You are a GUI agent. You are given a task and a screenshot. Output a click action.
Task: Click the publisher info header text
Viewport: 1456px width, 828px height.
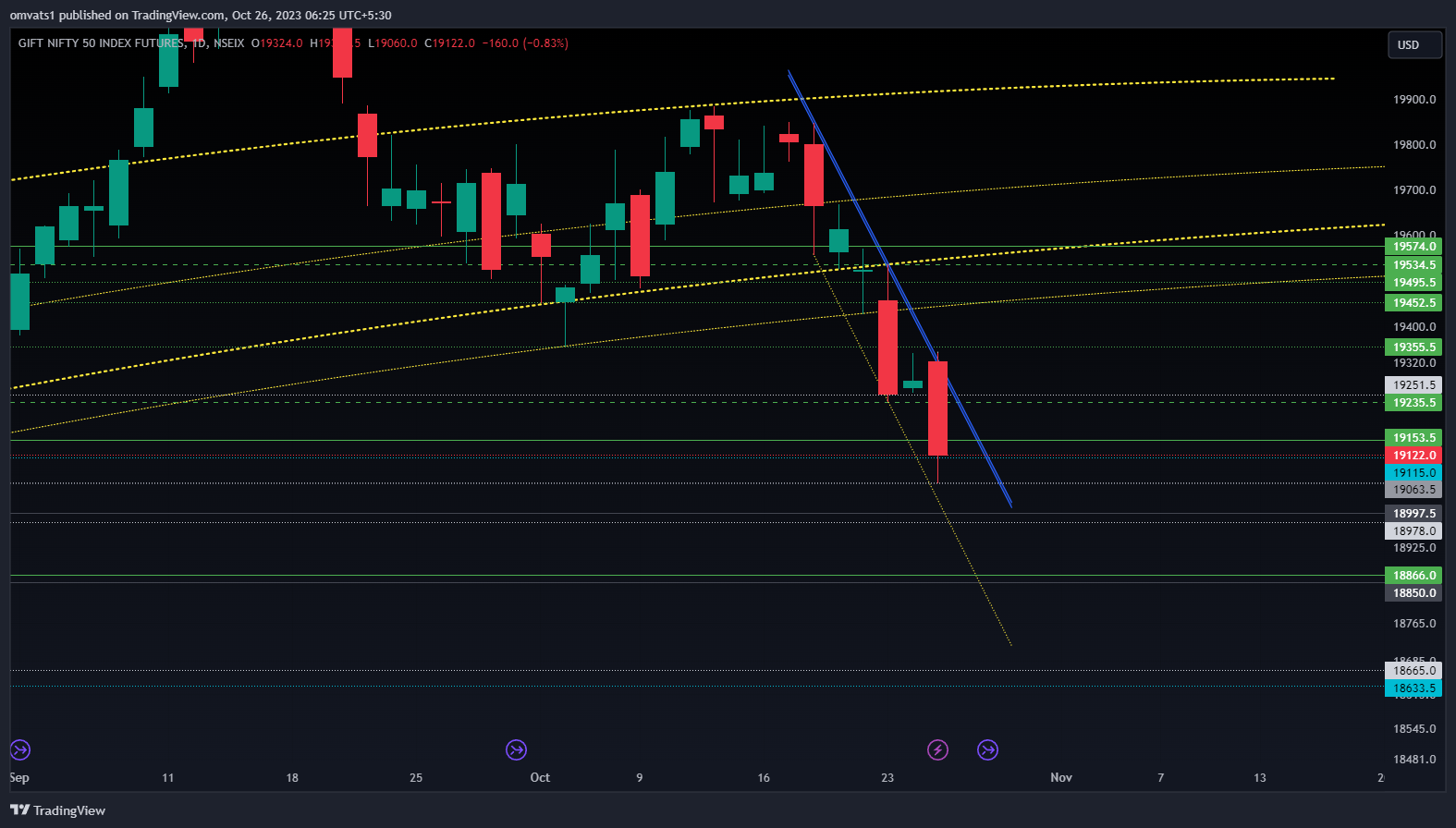click(201, 15)
